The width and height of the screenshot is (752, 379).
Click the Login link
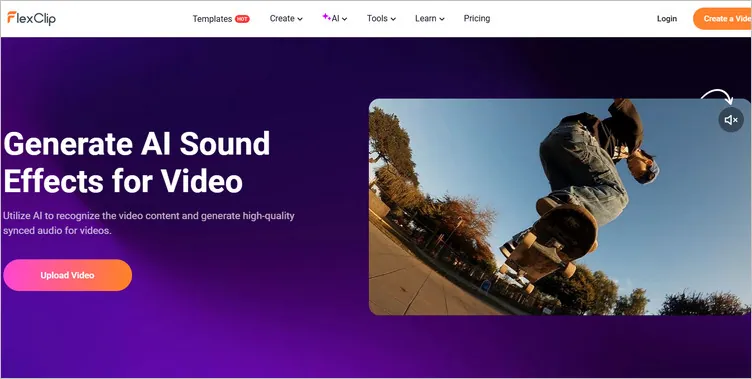click(x=667, y=19)
